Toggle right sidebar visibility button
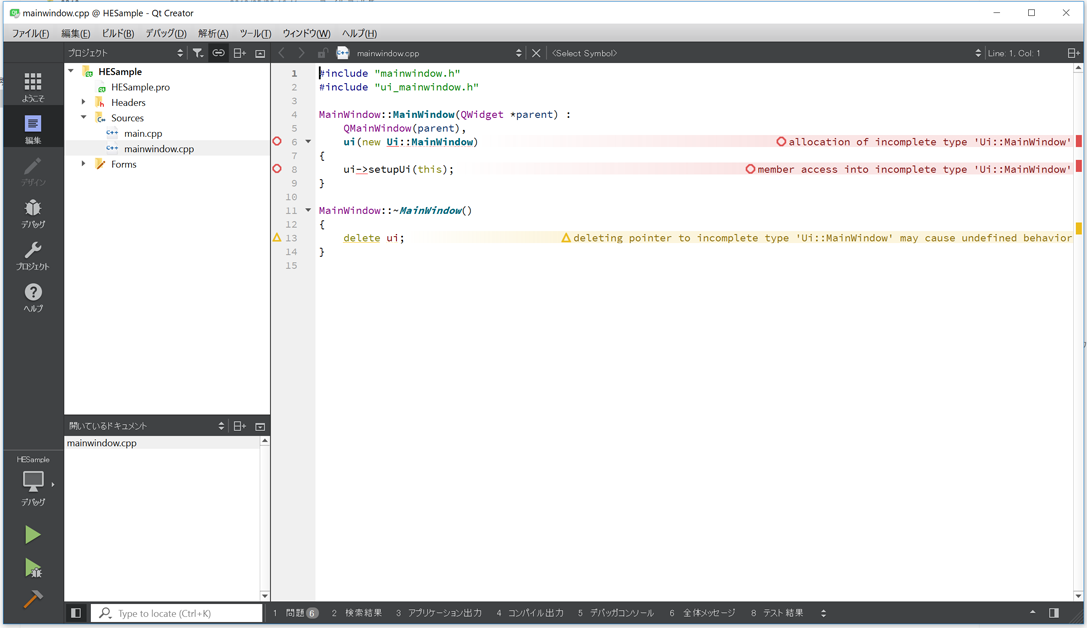Screen dimensions: 1087x628 [x=1054, y=613]
